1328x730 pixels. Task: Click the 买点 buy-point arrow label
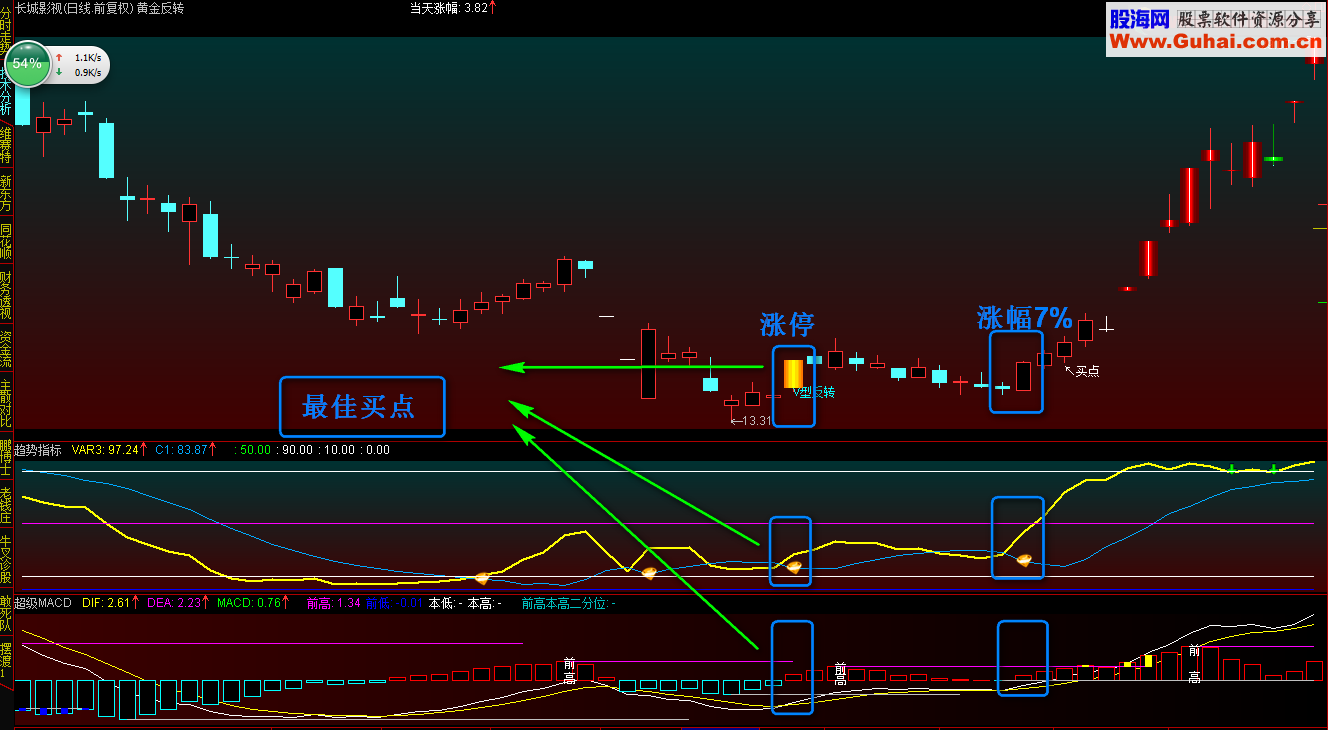1082,371
